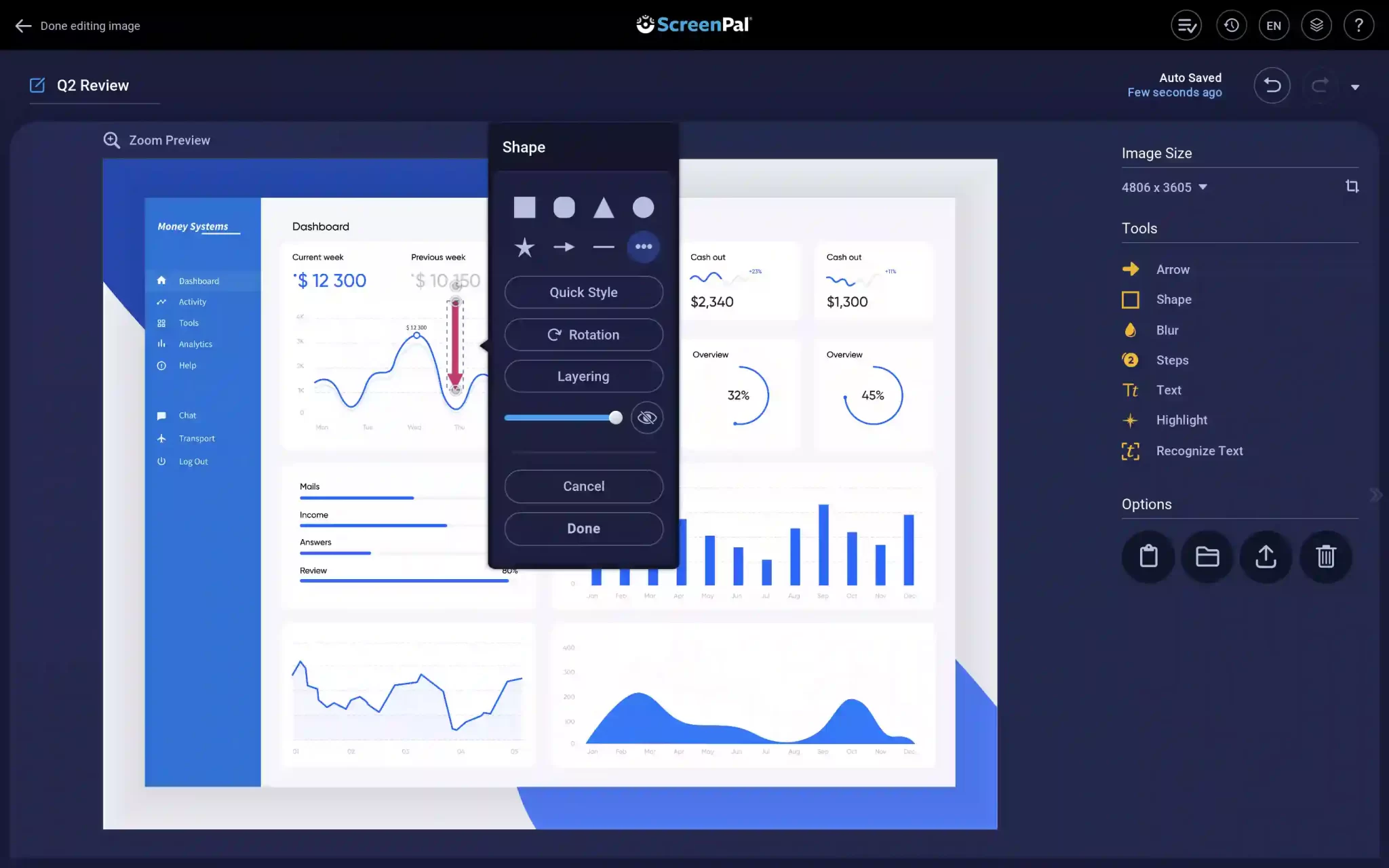Image resolution: width=1389 pixels, height=868 pixels.
Task: Open Quick Style options
Action: coord(583,291)
